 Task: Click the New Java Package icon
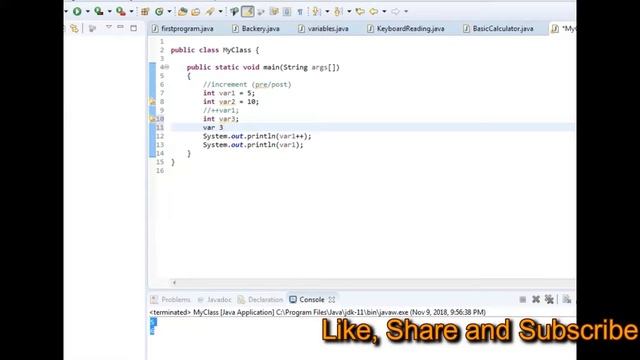pos(145,11)
